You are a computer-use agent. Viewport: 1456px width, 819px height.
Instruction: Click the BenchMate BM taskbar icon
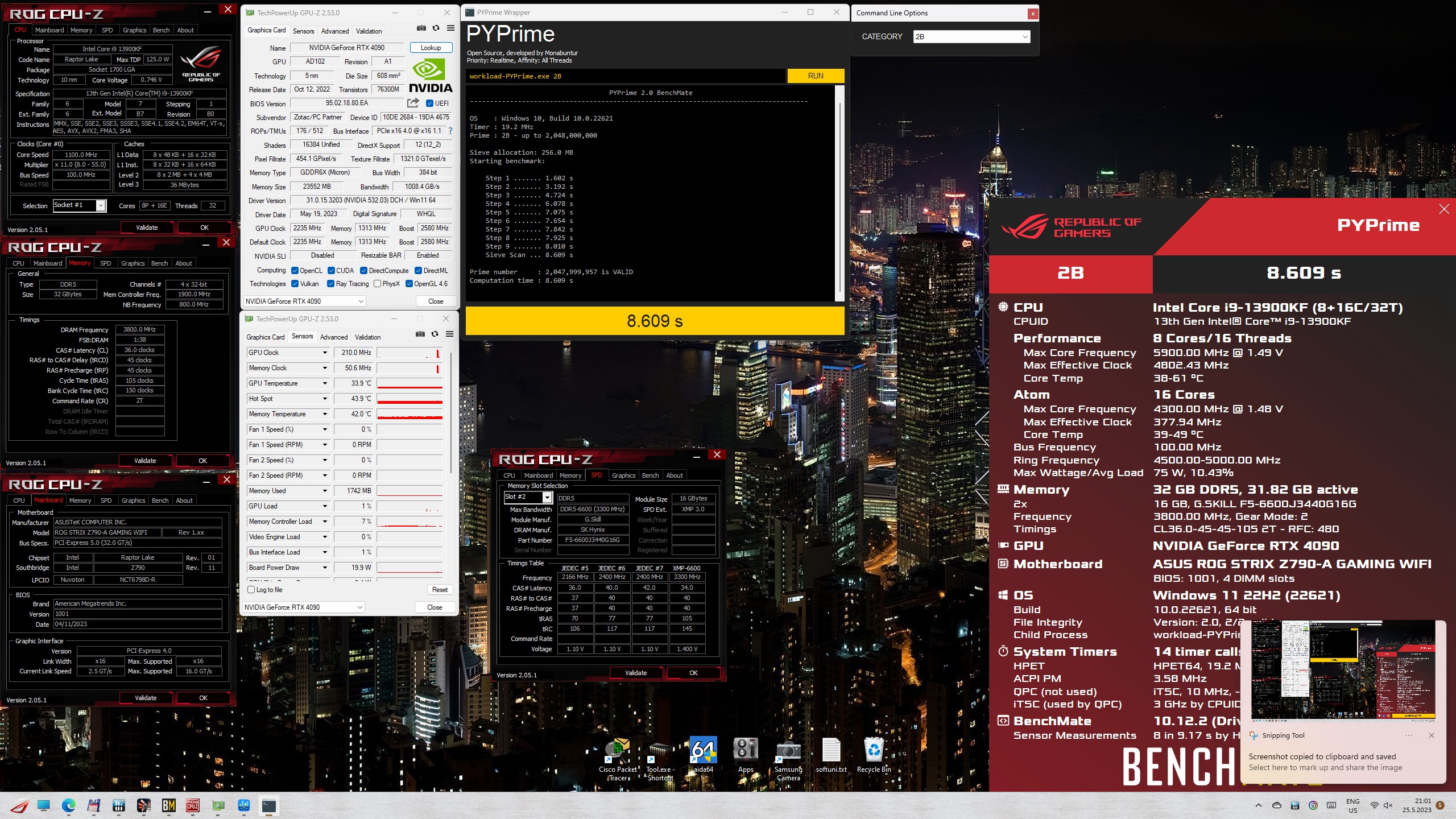pos(168,805)
